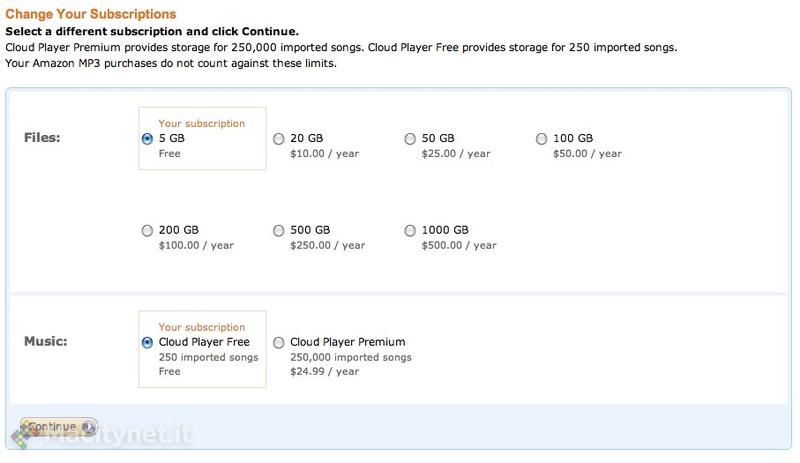The image size is (800, 463).
Task: Select the 200 GB radio button
Action: coord(147,231)
